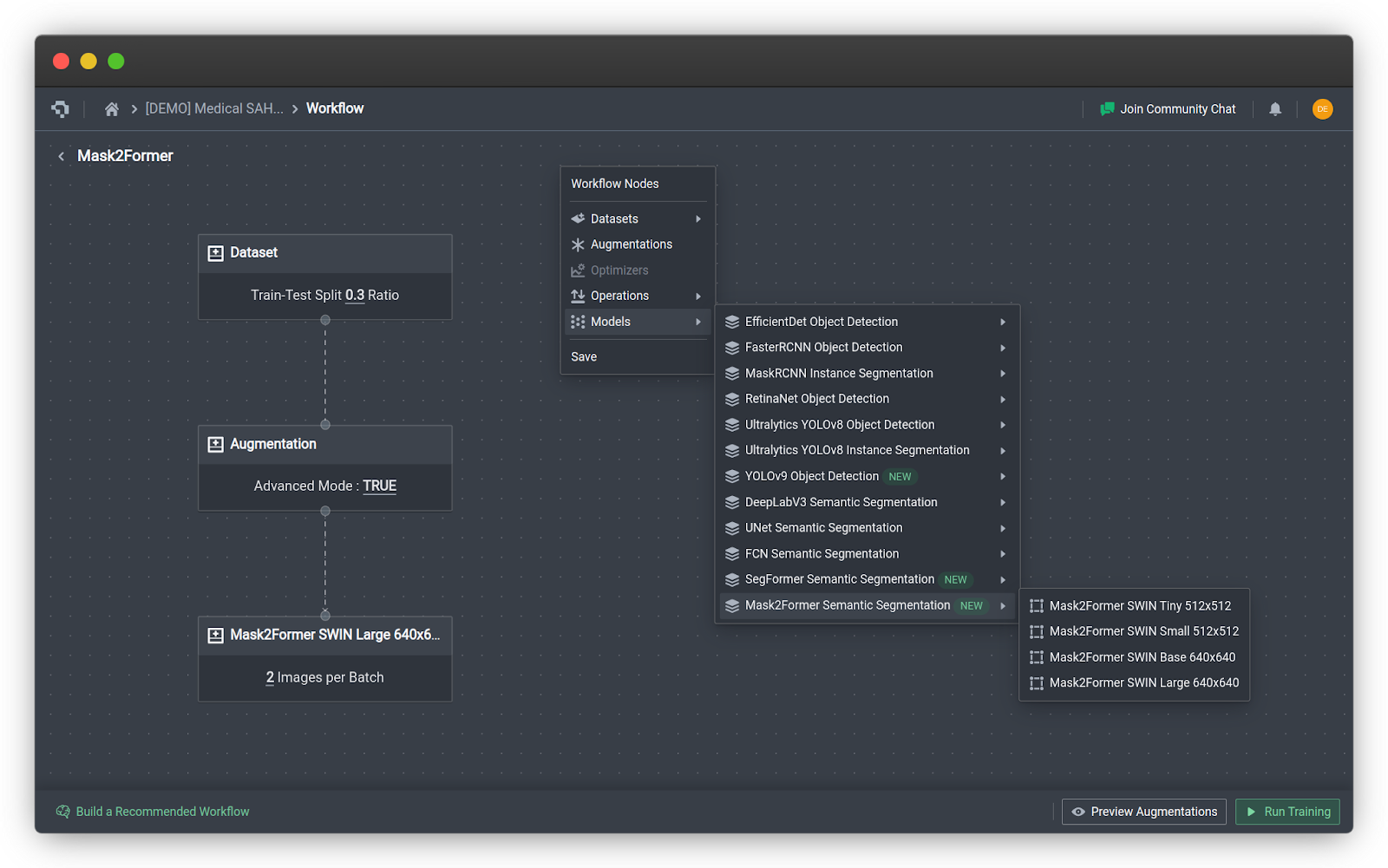Click the Dataset node expand icon
Screen dimensions: 1388x868
click(215, 253)
